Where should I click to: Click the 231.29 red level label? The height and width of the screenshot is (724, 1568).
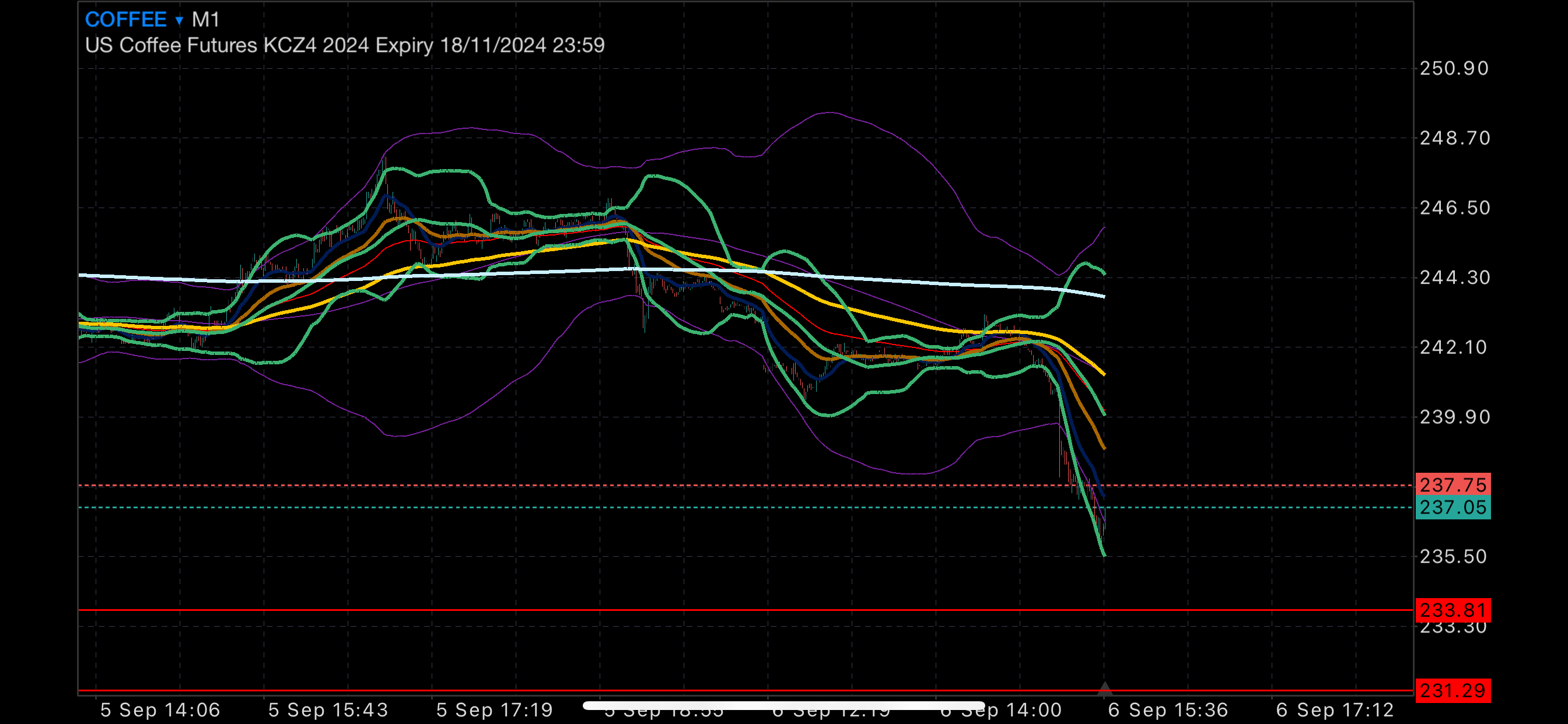pyautogui.click(x=1452, y=691)
